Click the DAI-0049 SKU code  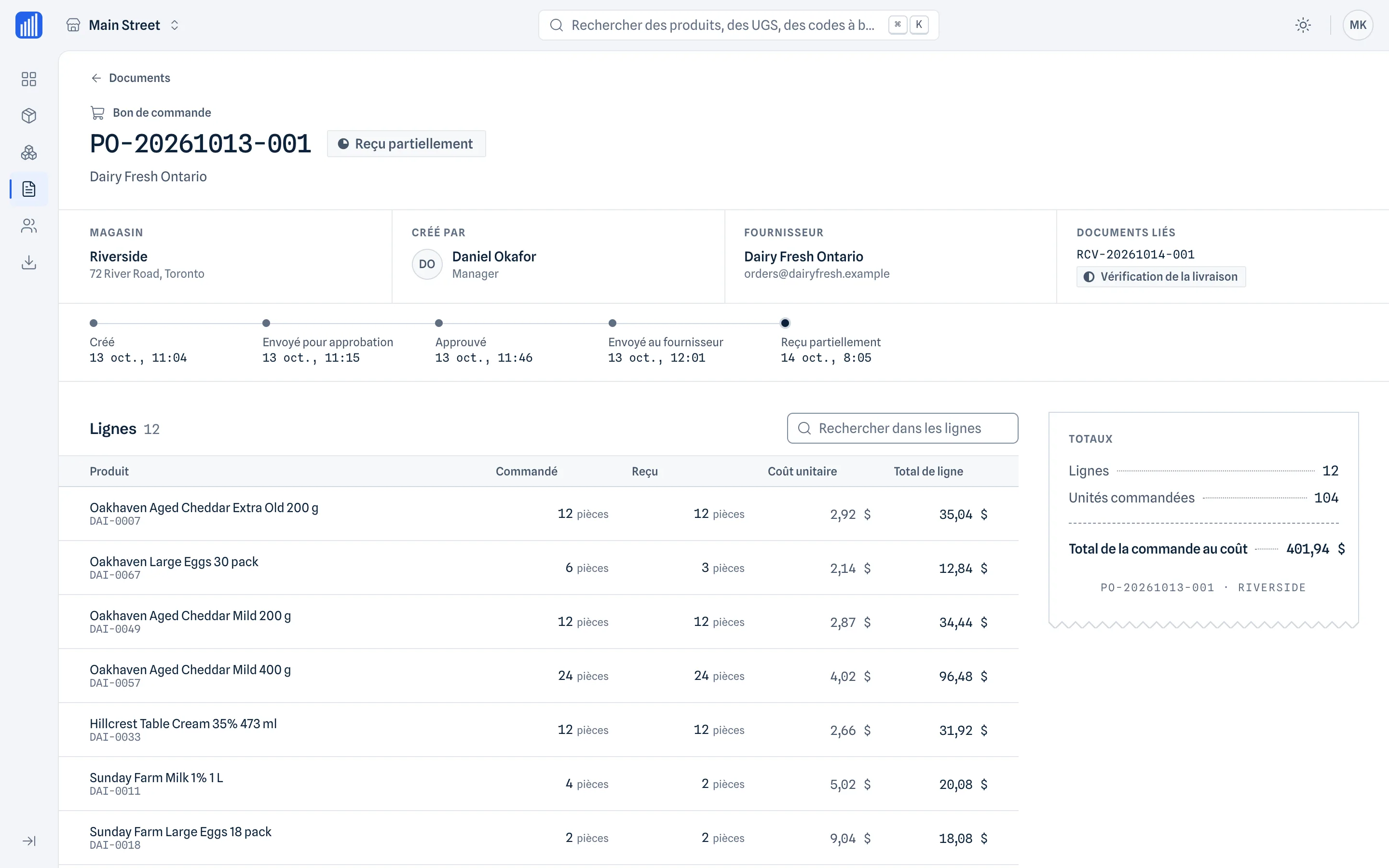(115, 629)
